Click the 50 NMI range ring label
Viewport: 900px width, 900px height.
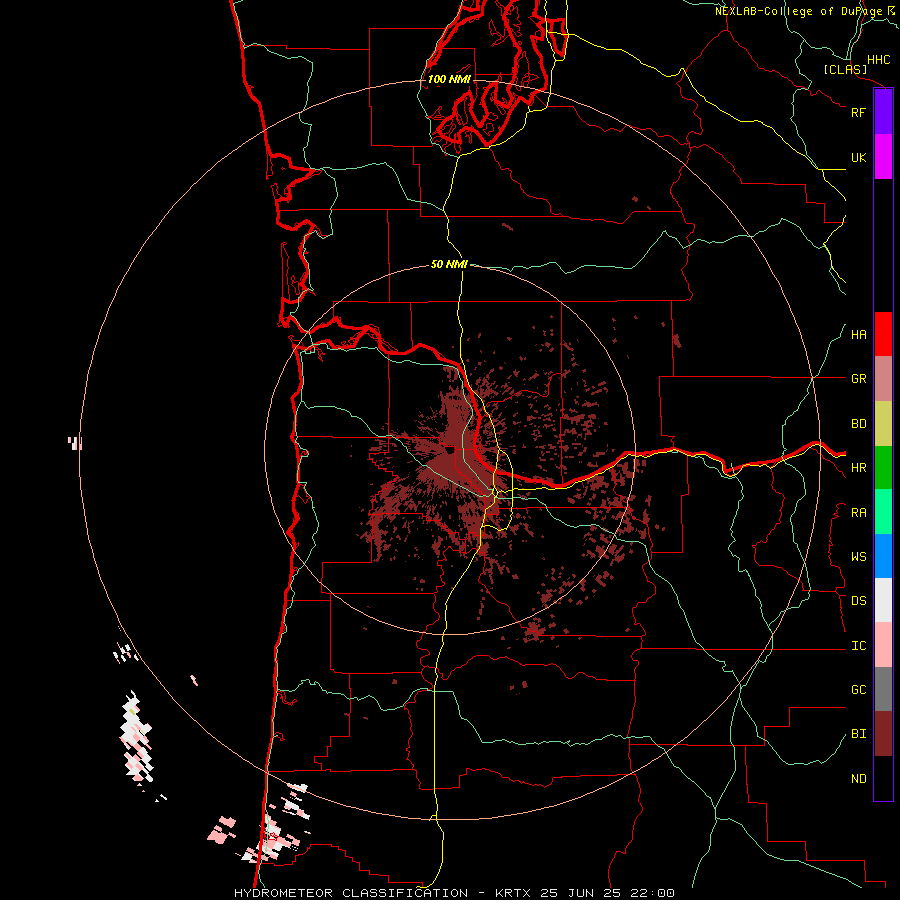[449, 264]
